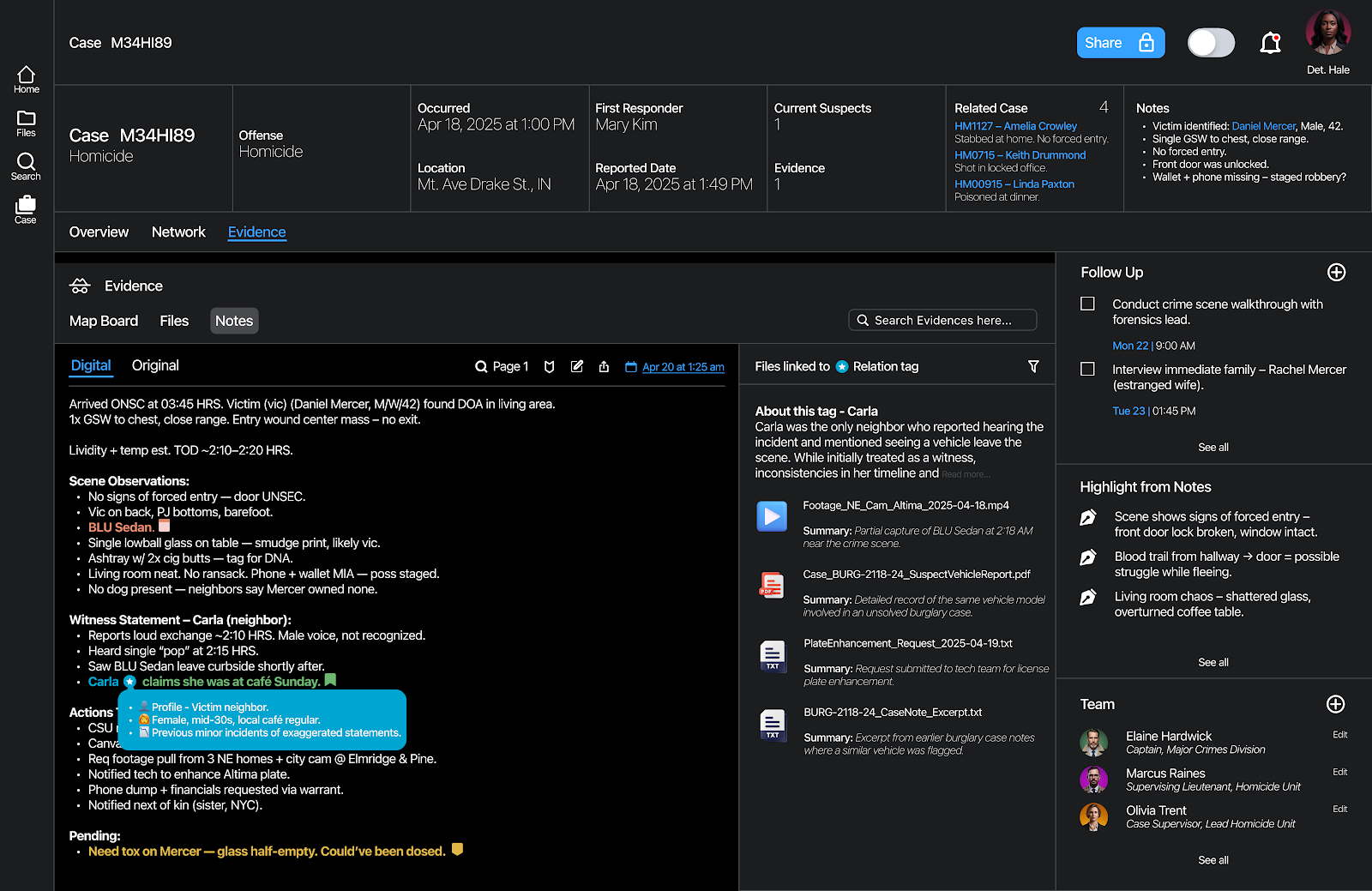1372x891 pixels.
Task: Switch to the Overview tab
Action: pyautogui.click(x=99, y=232)
